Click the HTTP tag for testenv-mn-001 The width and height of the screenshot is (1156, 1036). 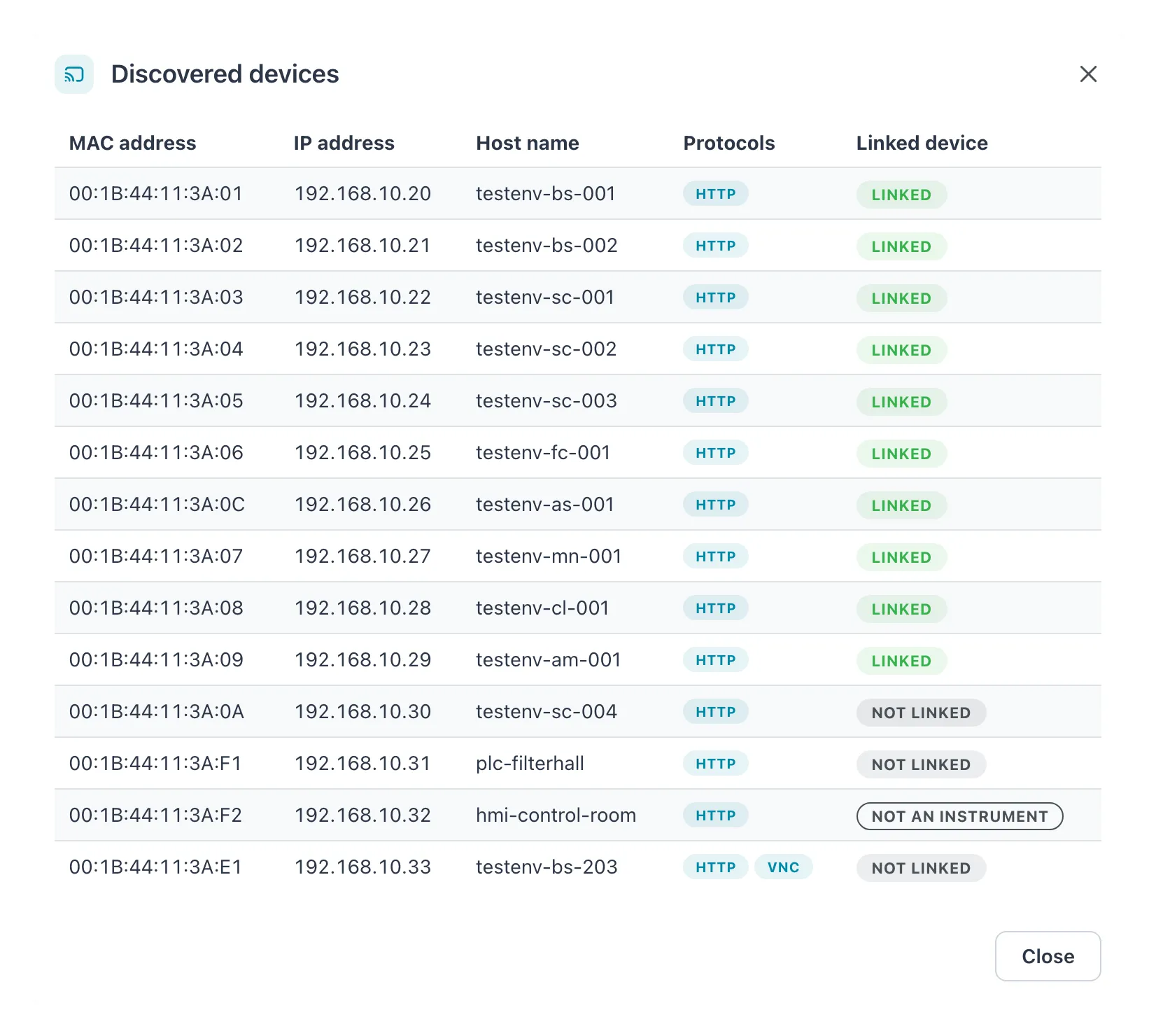716,556
